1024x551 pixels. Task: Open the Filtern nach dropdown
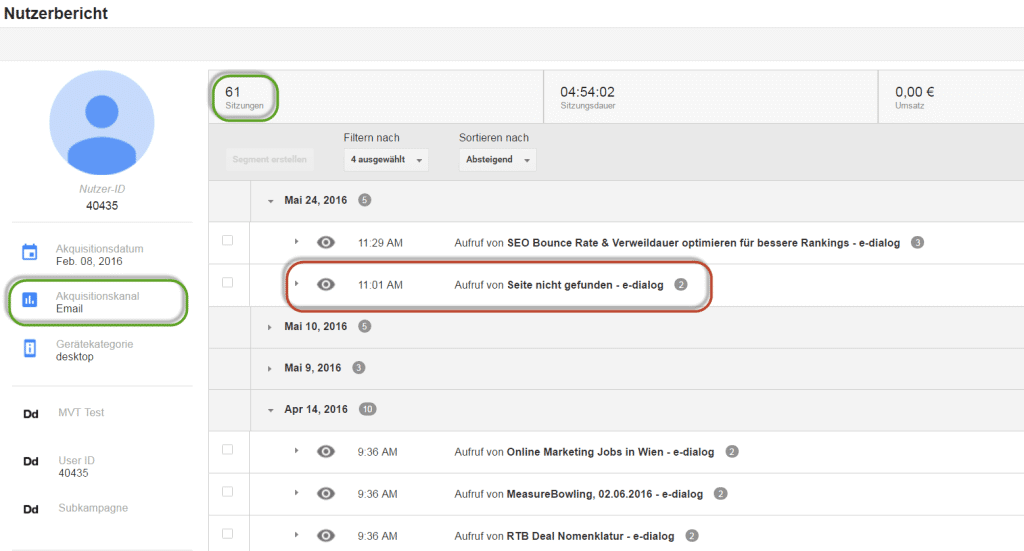[386, 160]
